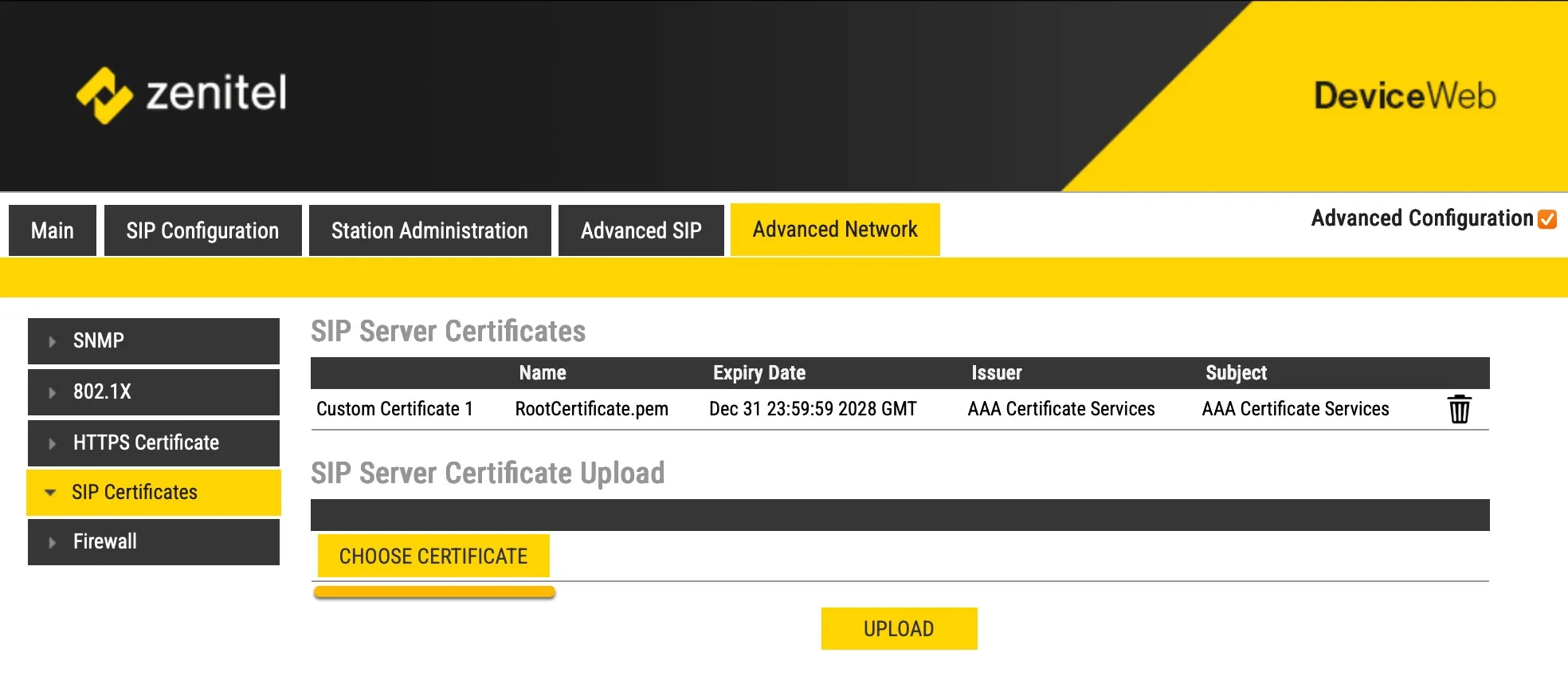Click the Subject column header

1236,373
